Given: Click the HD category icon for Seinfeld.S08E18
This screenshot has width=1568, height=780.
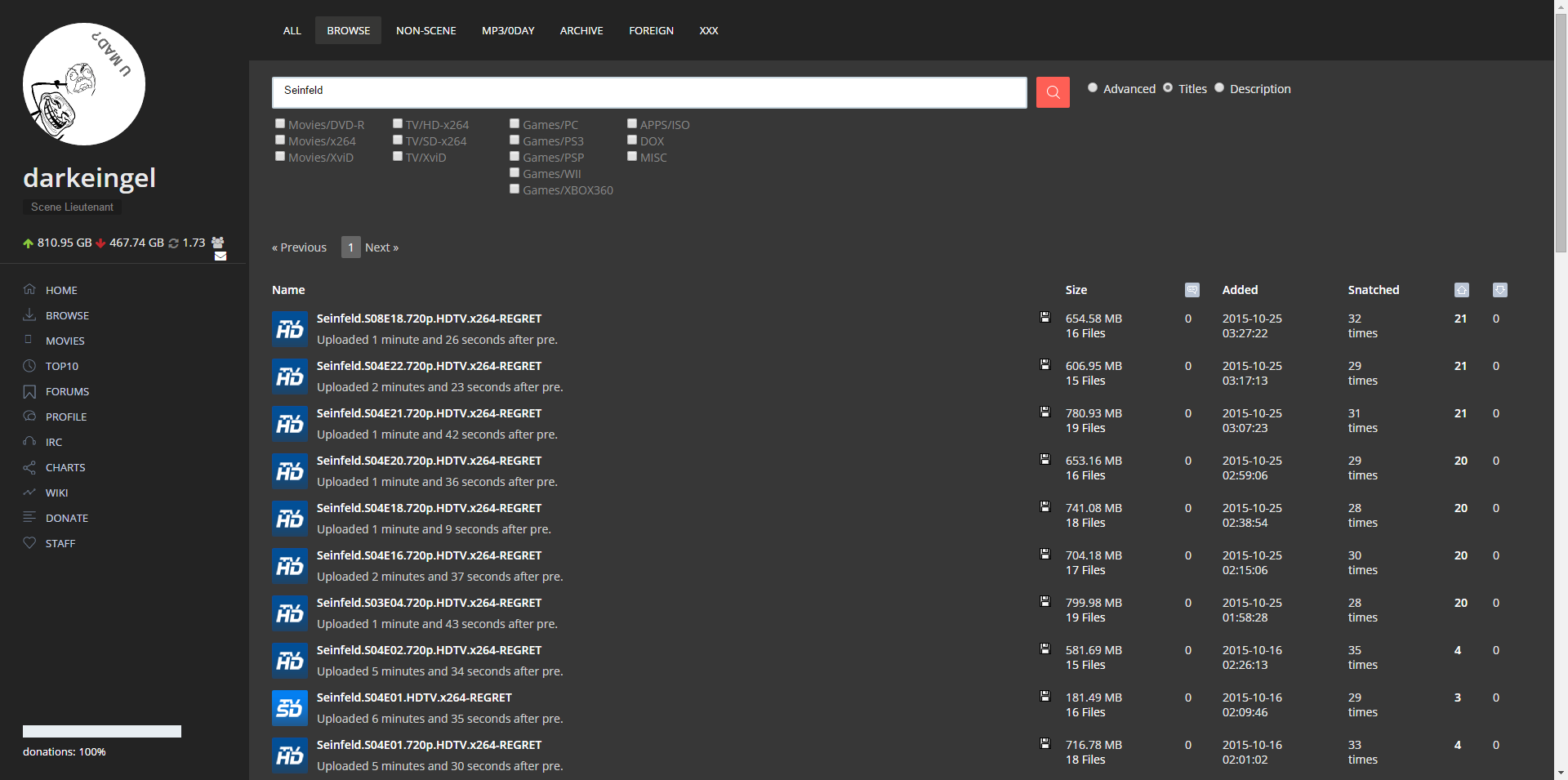Looking at the screenshot, I should coord(290,329).
